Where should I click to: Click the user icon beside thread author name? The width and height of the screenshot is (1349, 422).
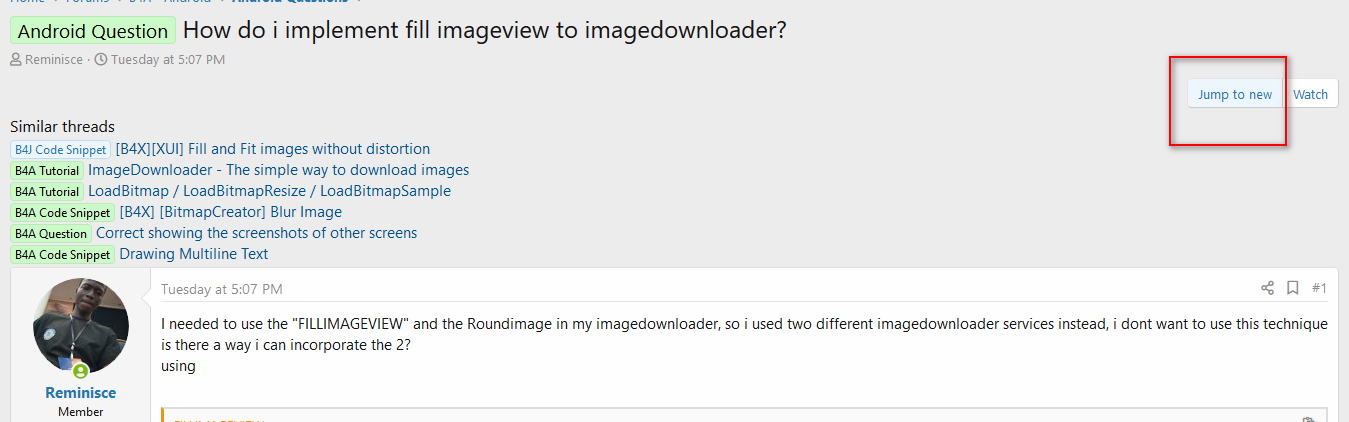click(x=16, y=60)
